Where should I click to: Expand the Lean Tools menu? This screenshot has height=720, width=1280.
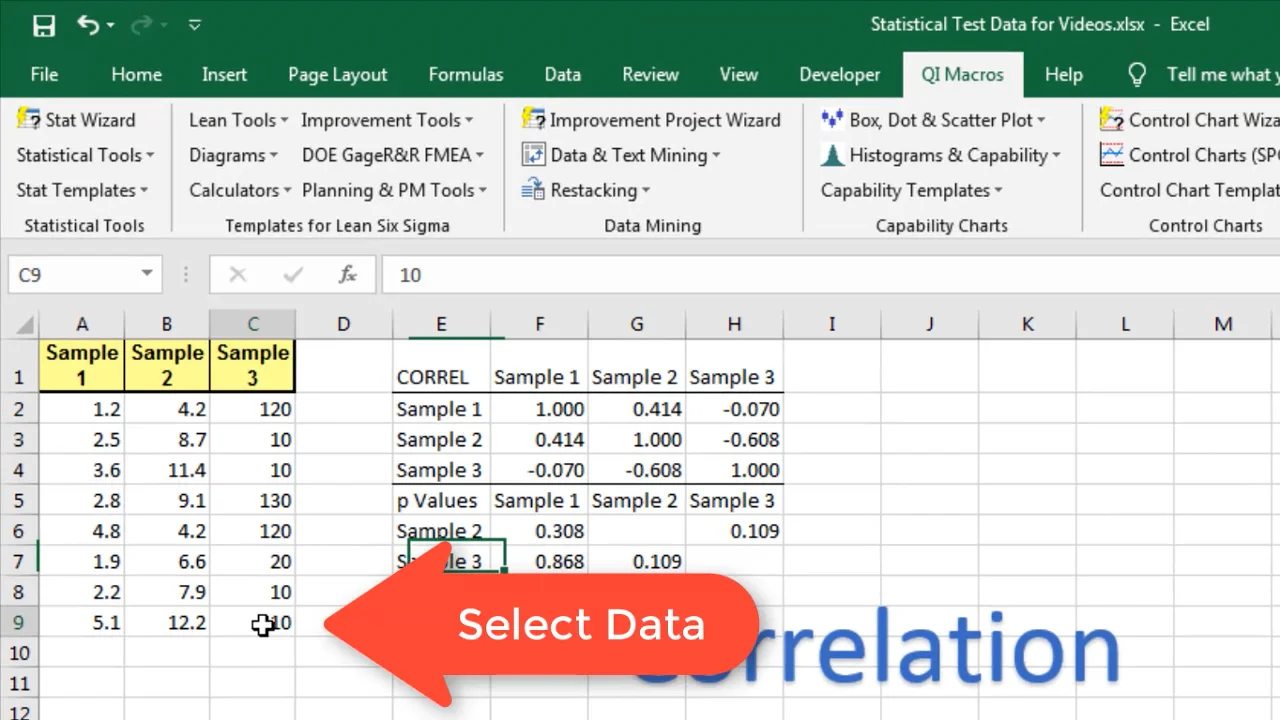(x=238, y=120)
